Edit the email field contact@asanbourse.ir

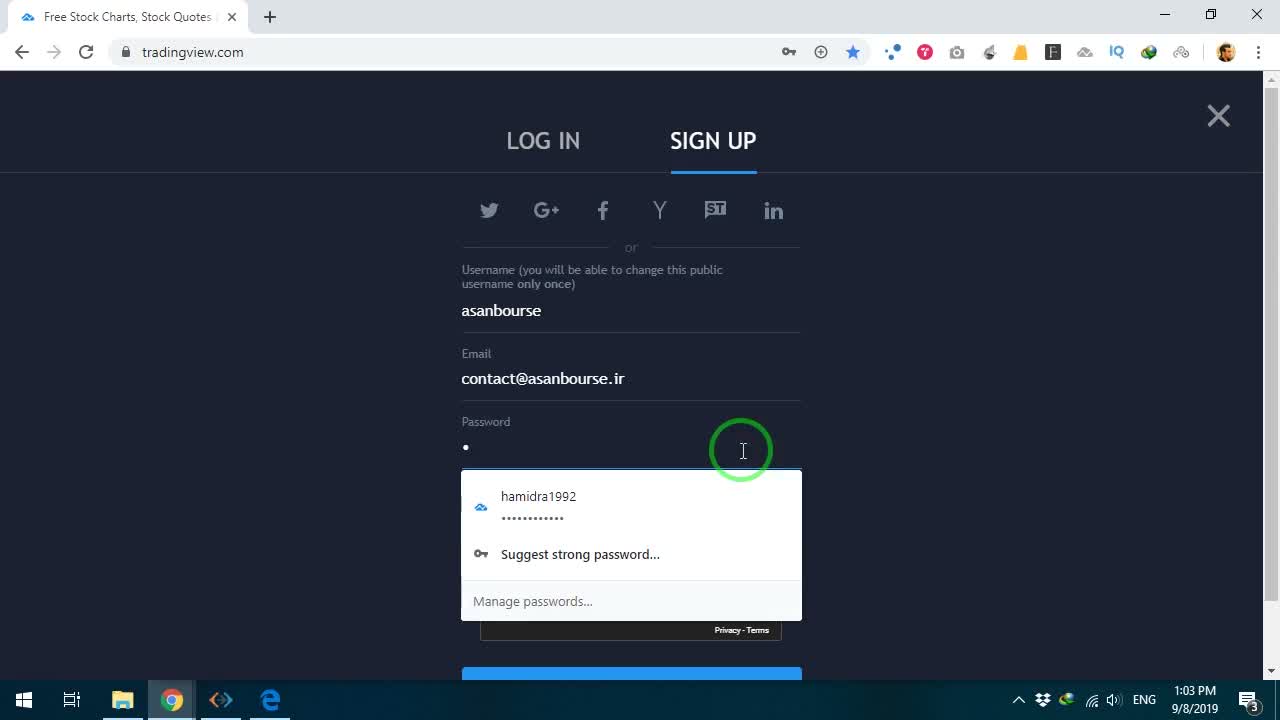[631, 379]
